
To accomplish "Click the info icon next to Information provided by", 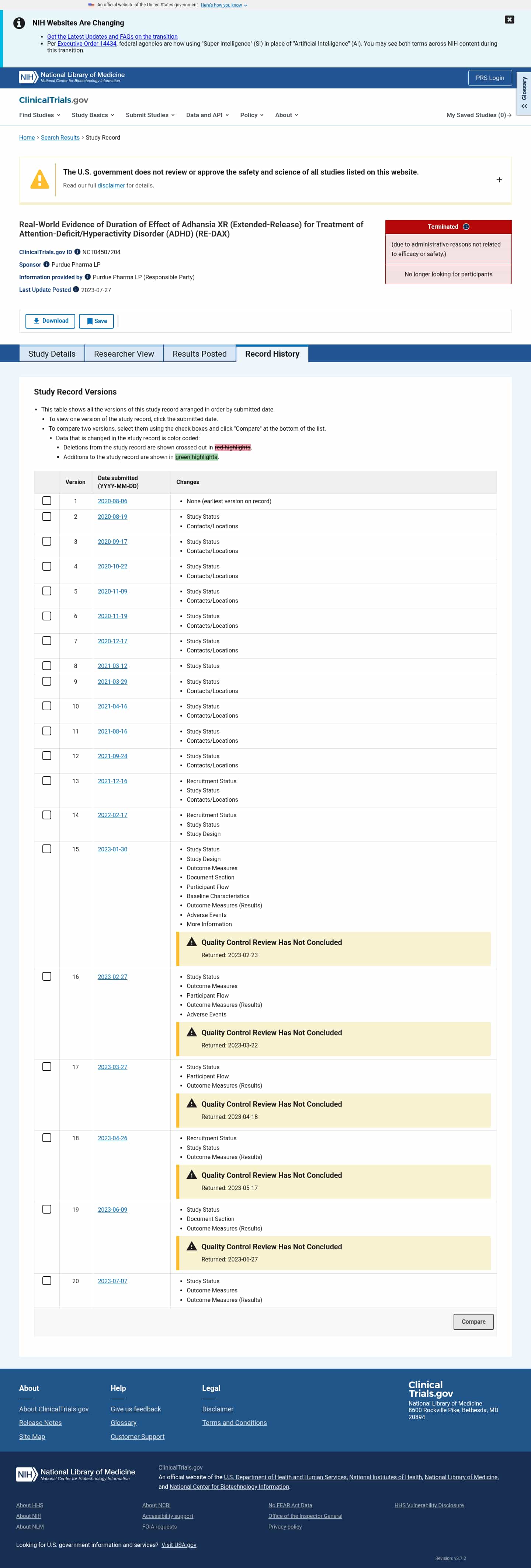I will point(88,277).
